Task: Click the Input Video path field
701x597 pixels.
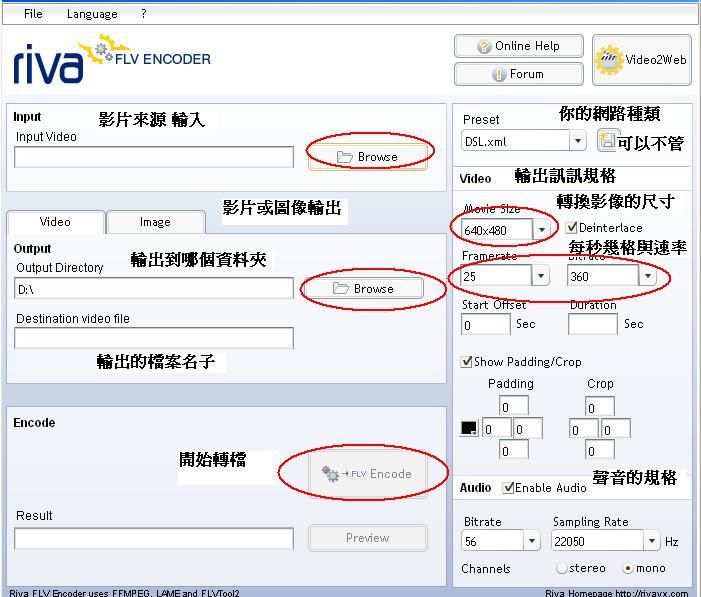Action: [x=154, y=157]
